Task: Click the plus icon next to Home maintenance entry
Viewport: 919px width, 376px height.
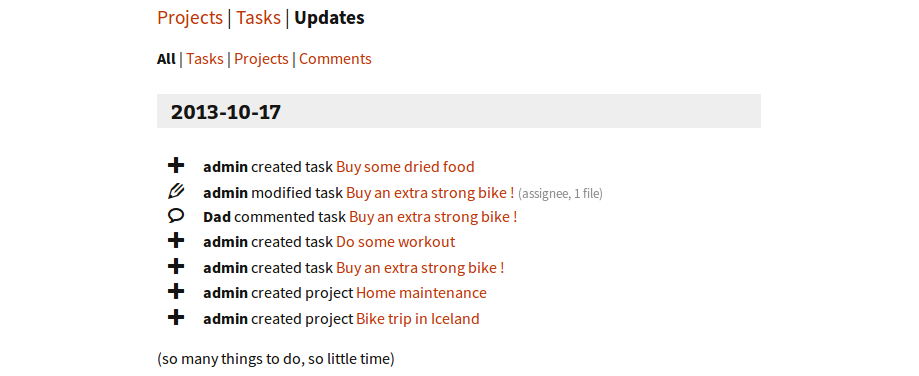Action: (x=176, y=291)
